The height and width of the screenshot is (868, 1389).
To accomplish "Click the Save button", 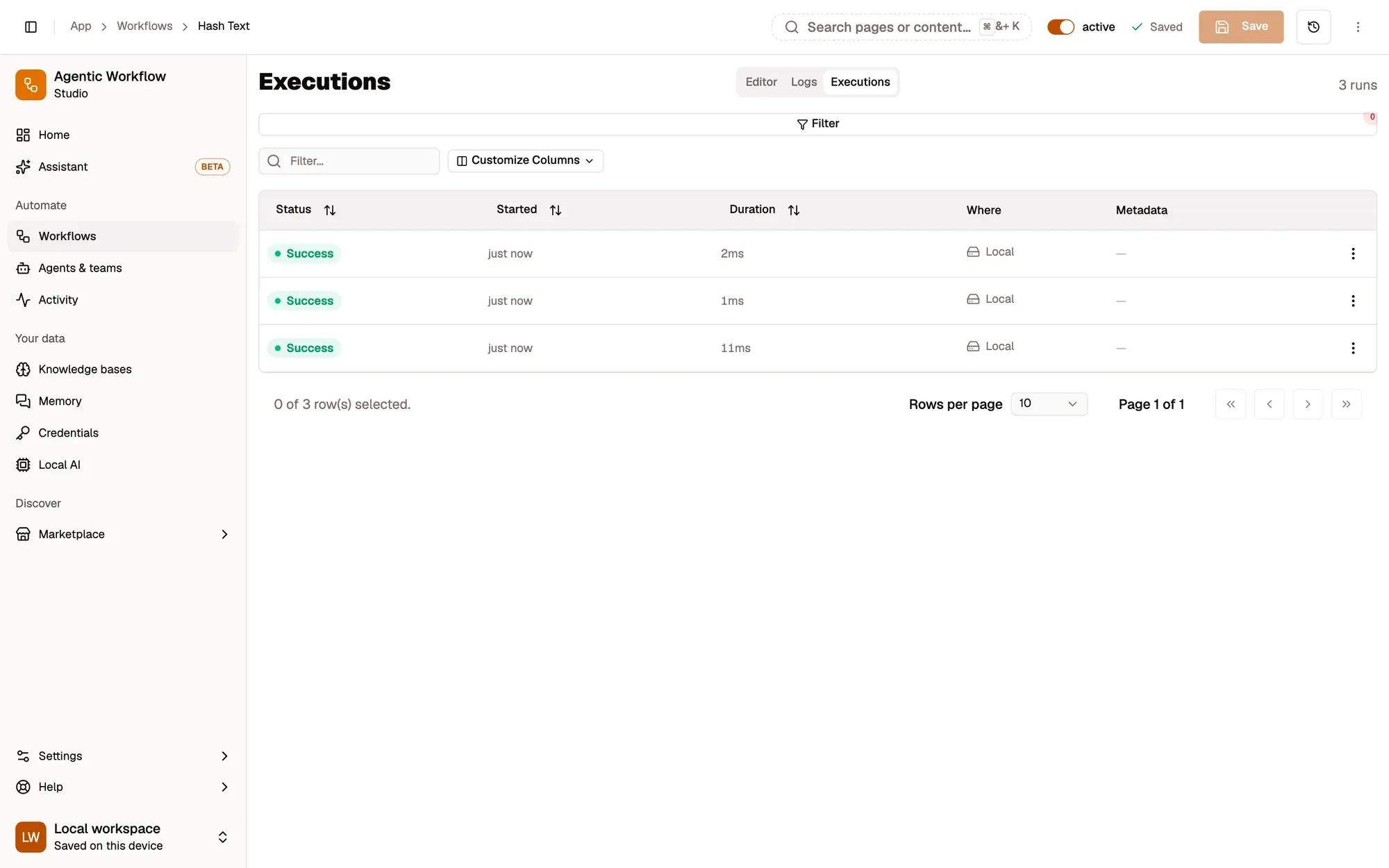I will tap(1241, 26).
